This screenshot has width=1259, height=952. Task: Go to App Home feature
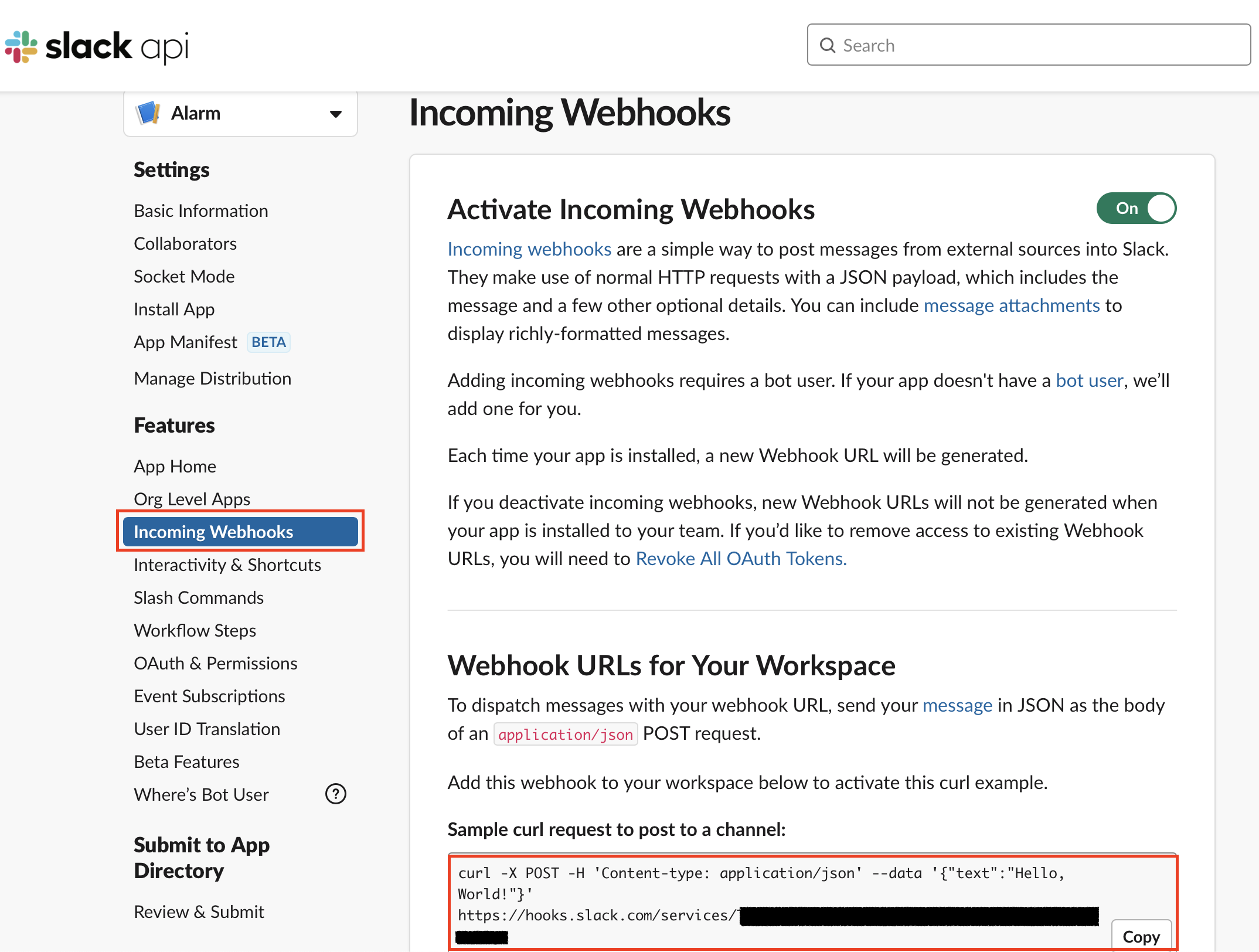(175, 466)
